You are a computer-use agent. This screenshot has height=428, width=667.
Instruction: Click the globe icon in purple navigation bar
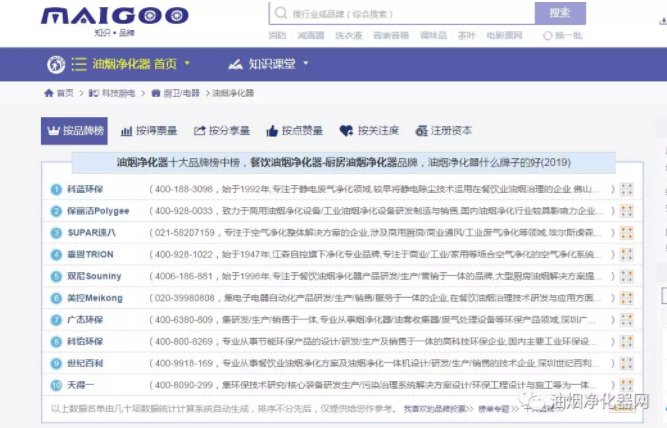[56, 65]
